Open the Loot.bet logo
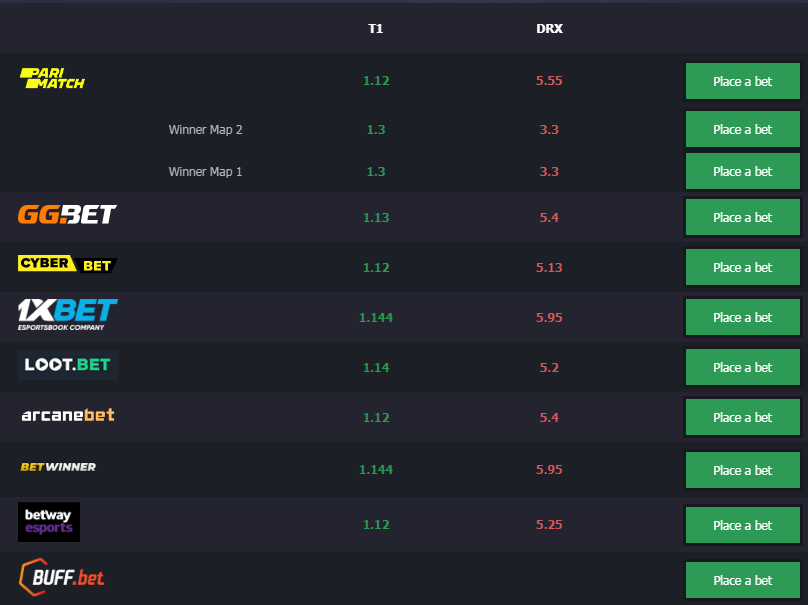Image resolution: width=808 pixels, height=605 pixels. pos(68,365)
